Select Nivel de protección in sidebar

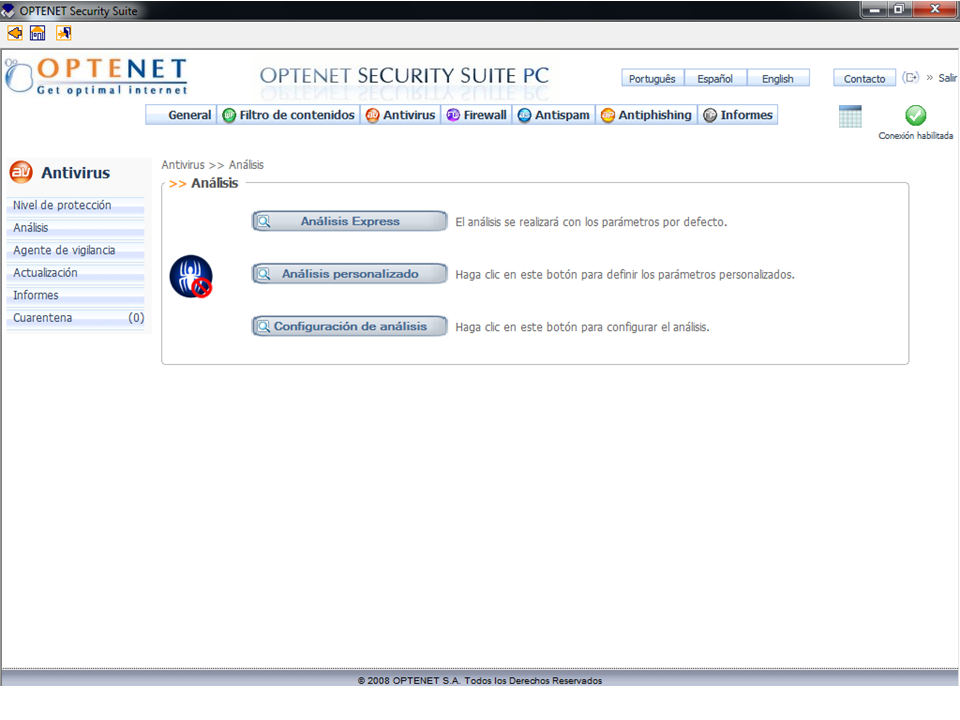click(62, 205)
